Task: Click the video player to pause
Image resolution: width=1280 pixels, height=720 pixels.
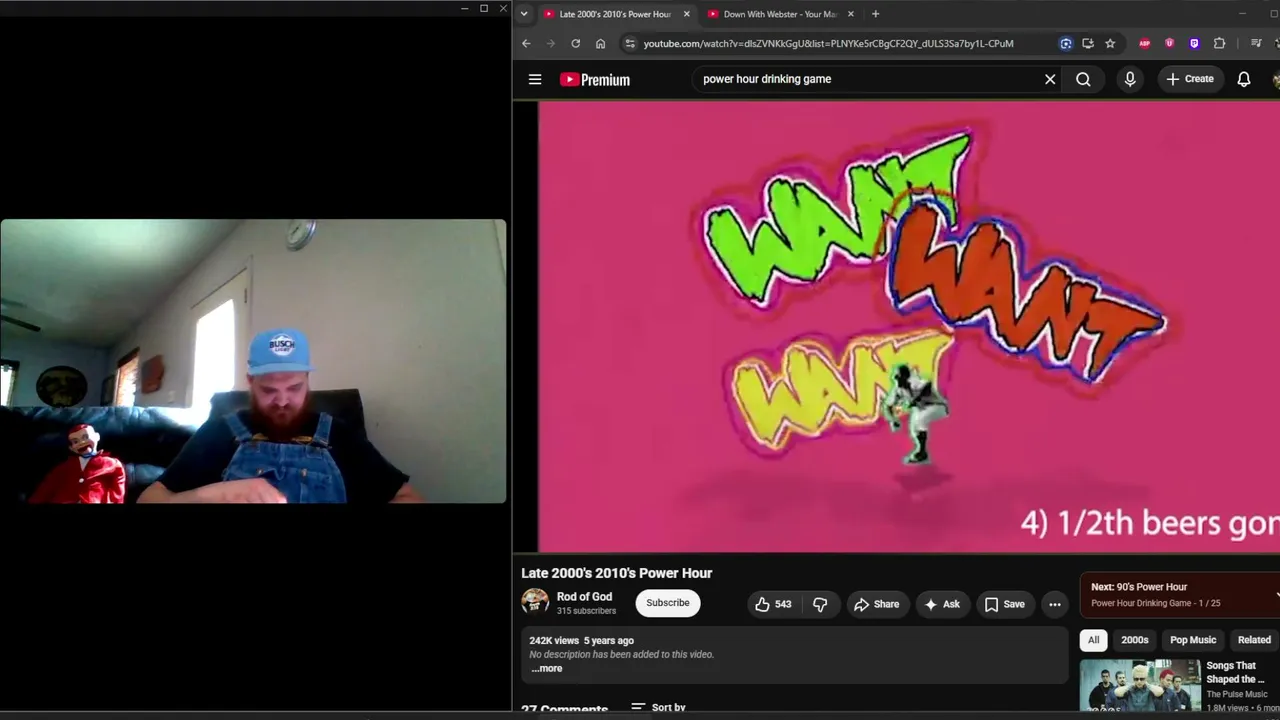Action: tap(908, 326)
